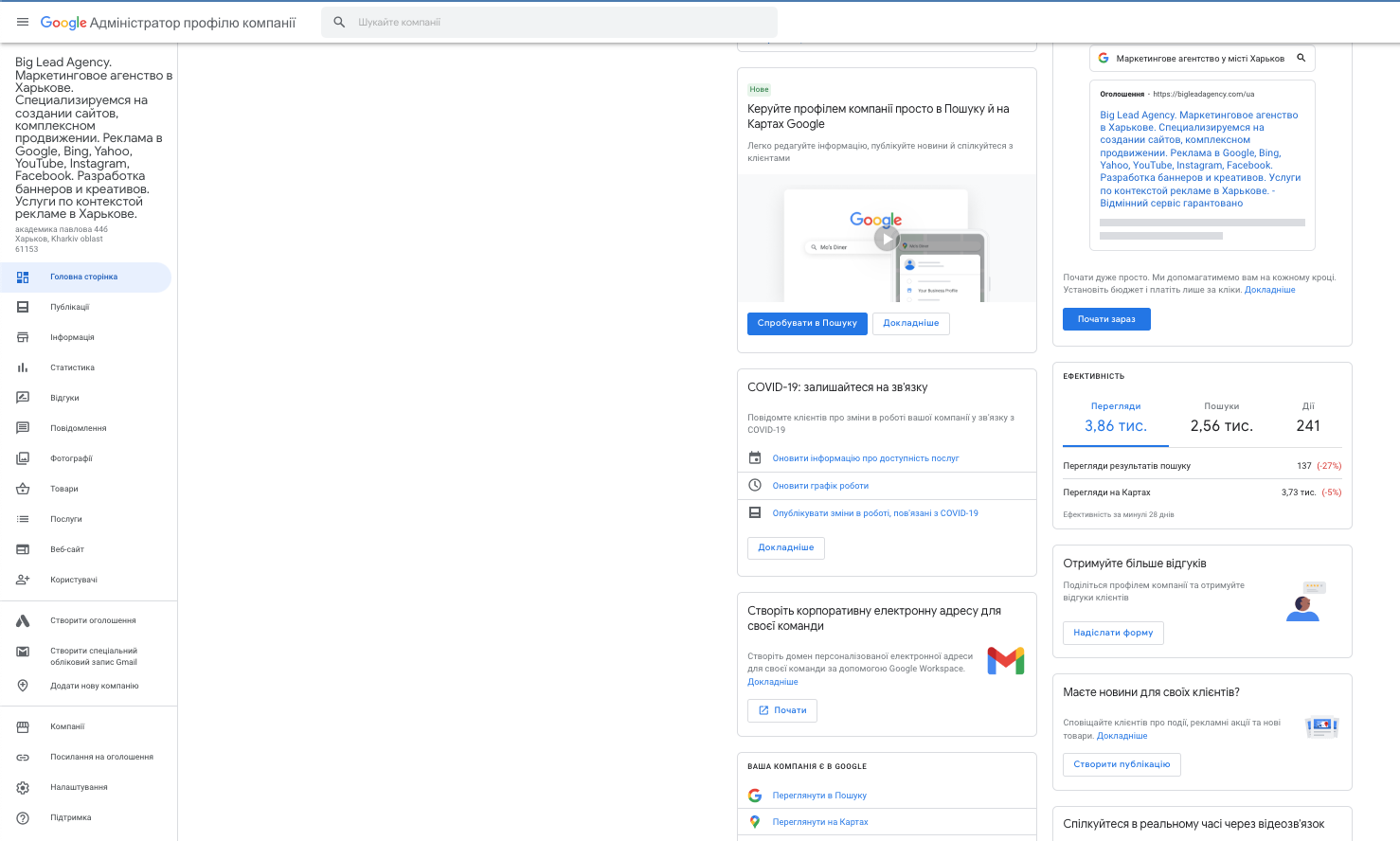Open Докладніше link in news for clients card
The width and height of the screenshot is (1400, 841).
pos(1122,736)
